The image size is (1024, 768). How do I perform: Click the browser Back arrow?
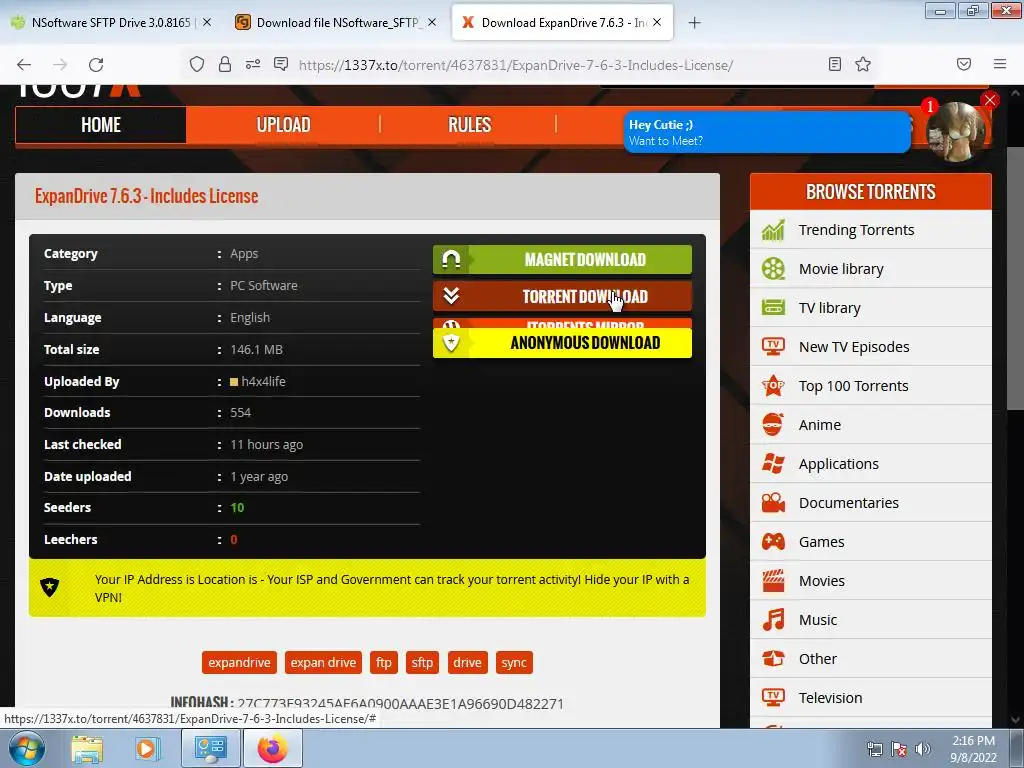coord(24,64)
